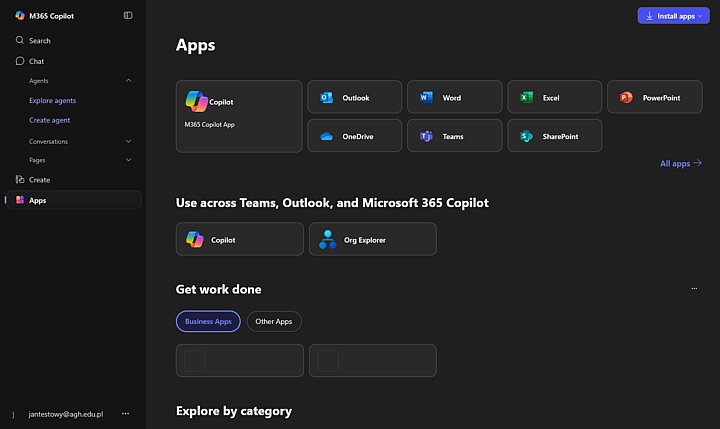The height and width of the screenshot is (429, 720).
Task: Open the Get work done more options ellipsis
Action: coord(694,288)
